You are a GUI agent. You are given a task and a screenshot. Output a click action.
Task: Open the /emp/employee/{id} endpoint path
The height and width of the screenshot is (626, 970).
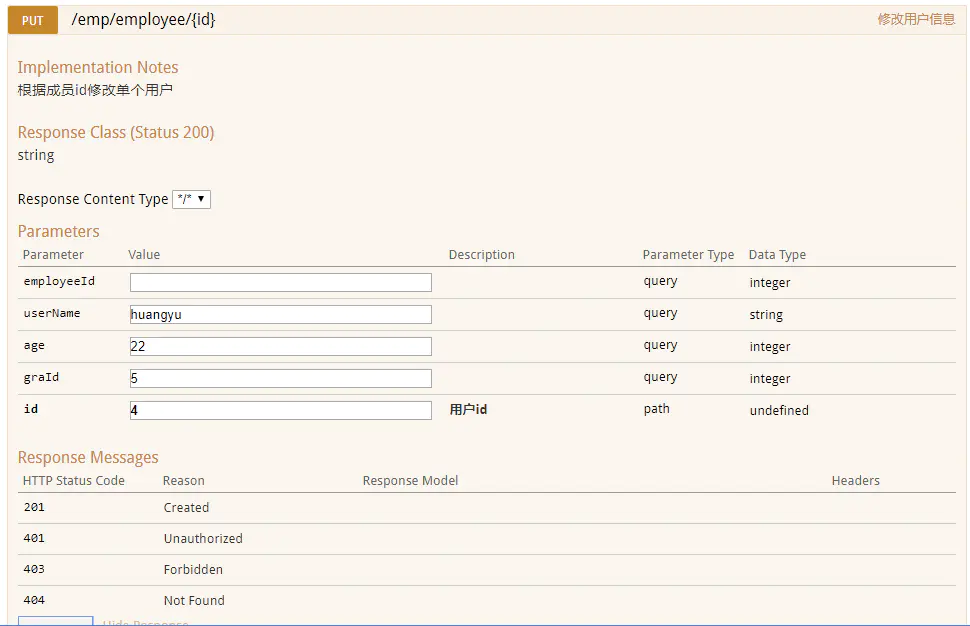[x=144, y=19]
